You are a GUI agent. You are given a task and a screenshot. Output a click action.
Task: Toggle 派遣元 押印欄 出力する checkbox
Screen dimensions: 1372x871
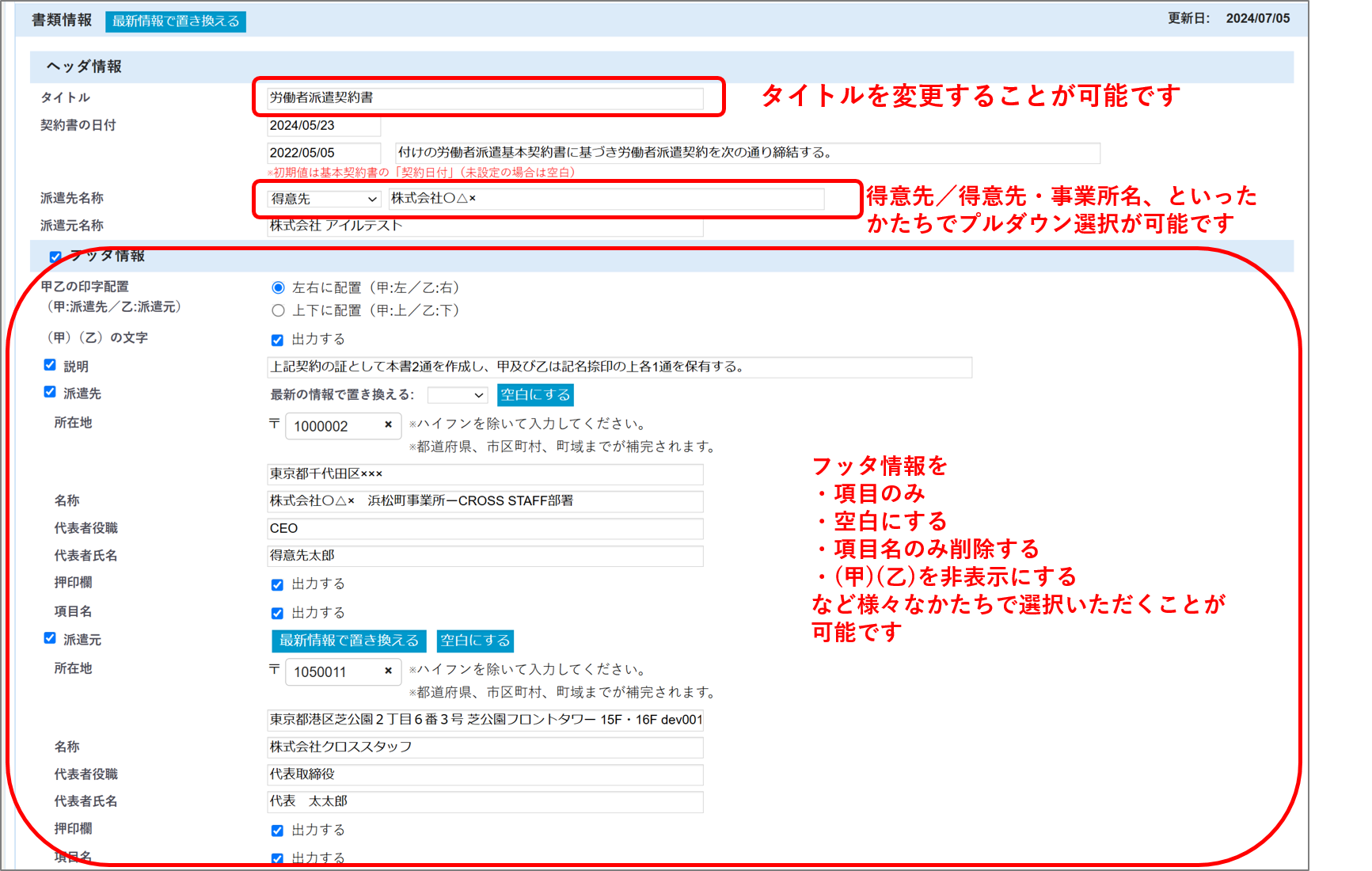(x=277, y=831)
